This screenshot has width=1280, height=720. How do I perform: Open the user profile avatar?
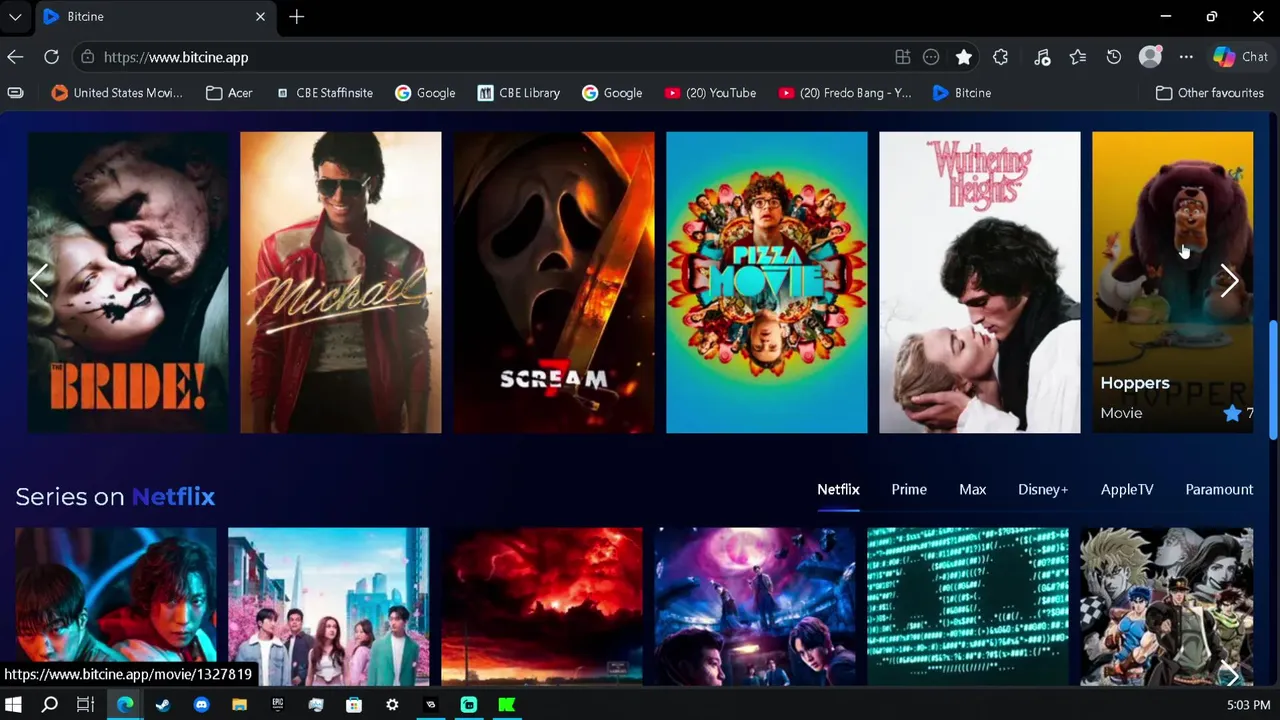pyautogui.click(x=1151, y=57)
